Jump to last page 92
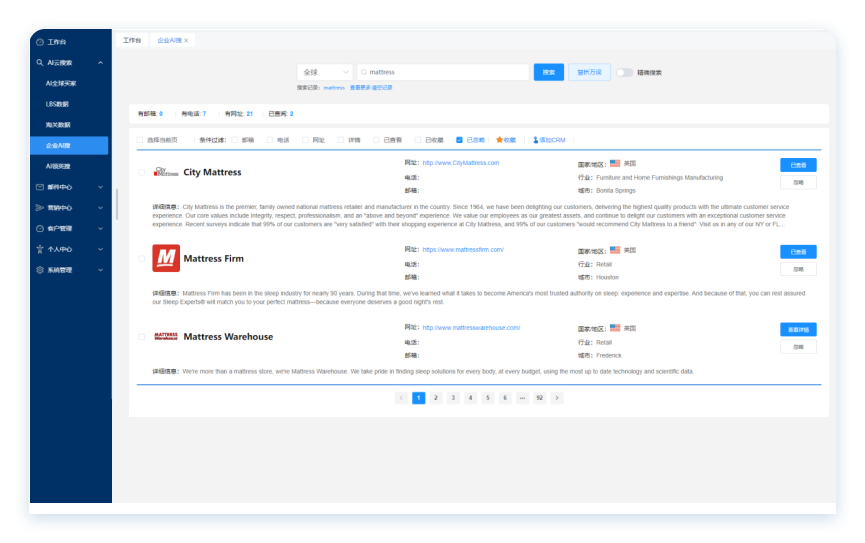The height and width of the screenshot is (543, 865). click(x=540, y=398)
